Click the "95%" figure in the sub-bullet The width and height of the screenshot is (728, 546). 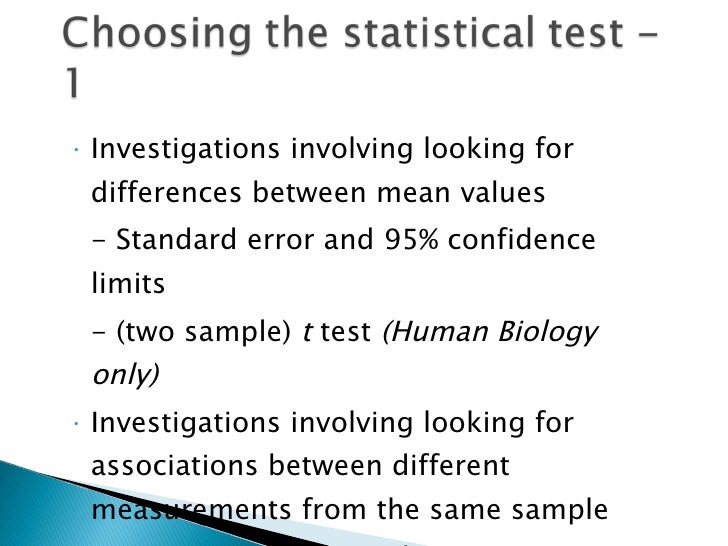point(411,240)
